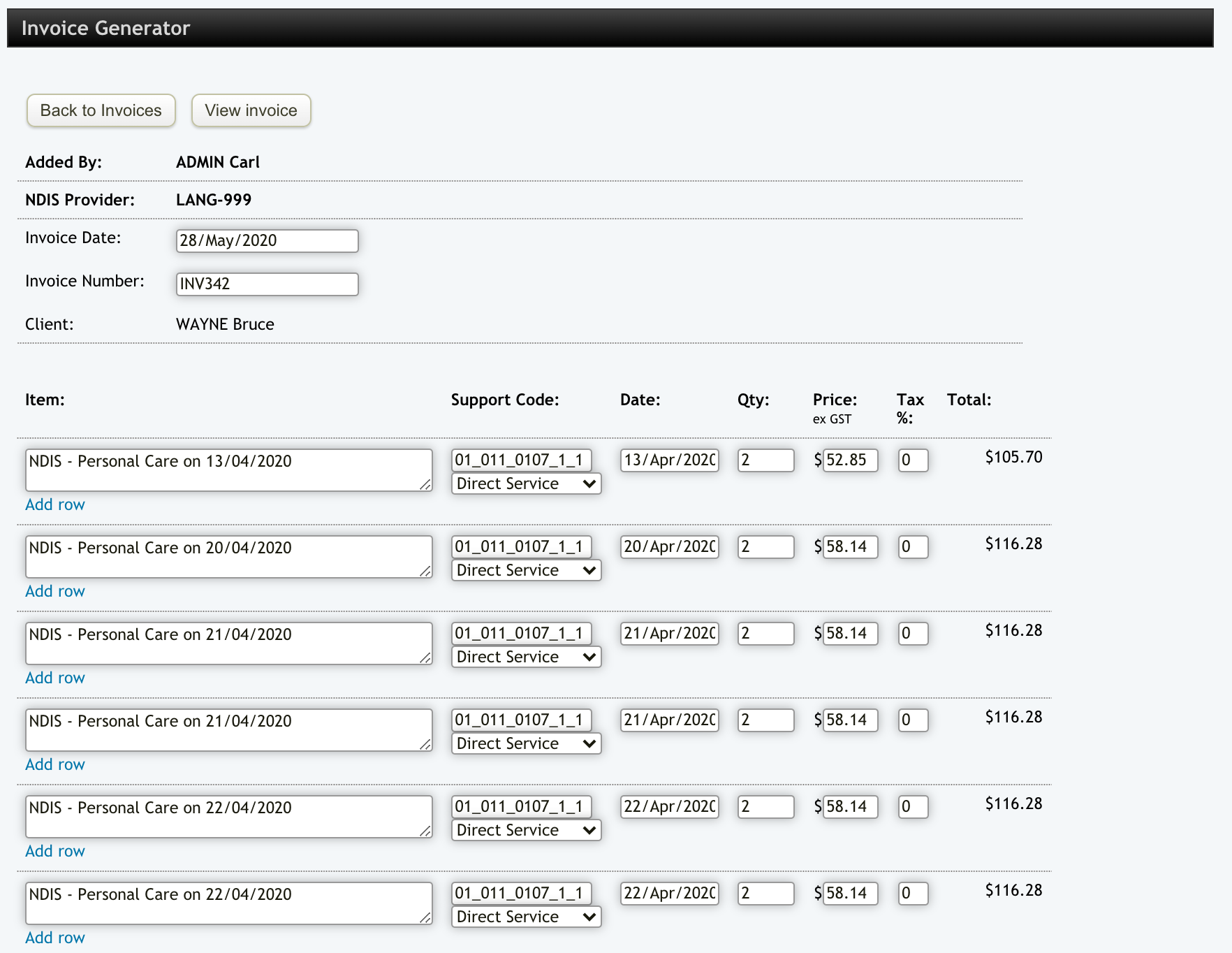
Task: Open Direct Service dropdown in 13/04/2020 row
Action: coord(527,483)
